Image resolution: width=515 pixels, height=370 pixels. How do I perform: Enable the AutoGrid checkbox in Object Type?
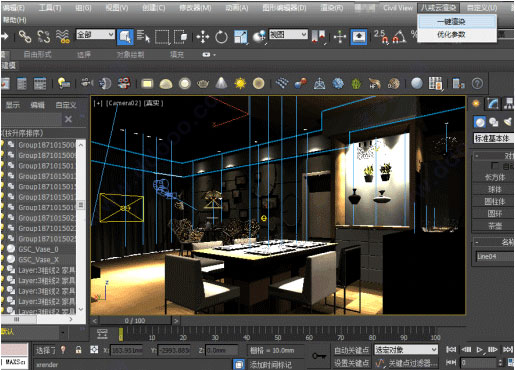[495, 166]
